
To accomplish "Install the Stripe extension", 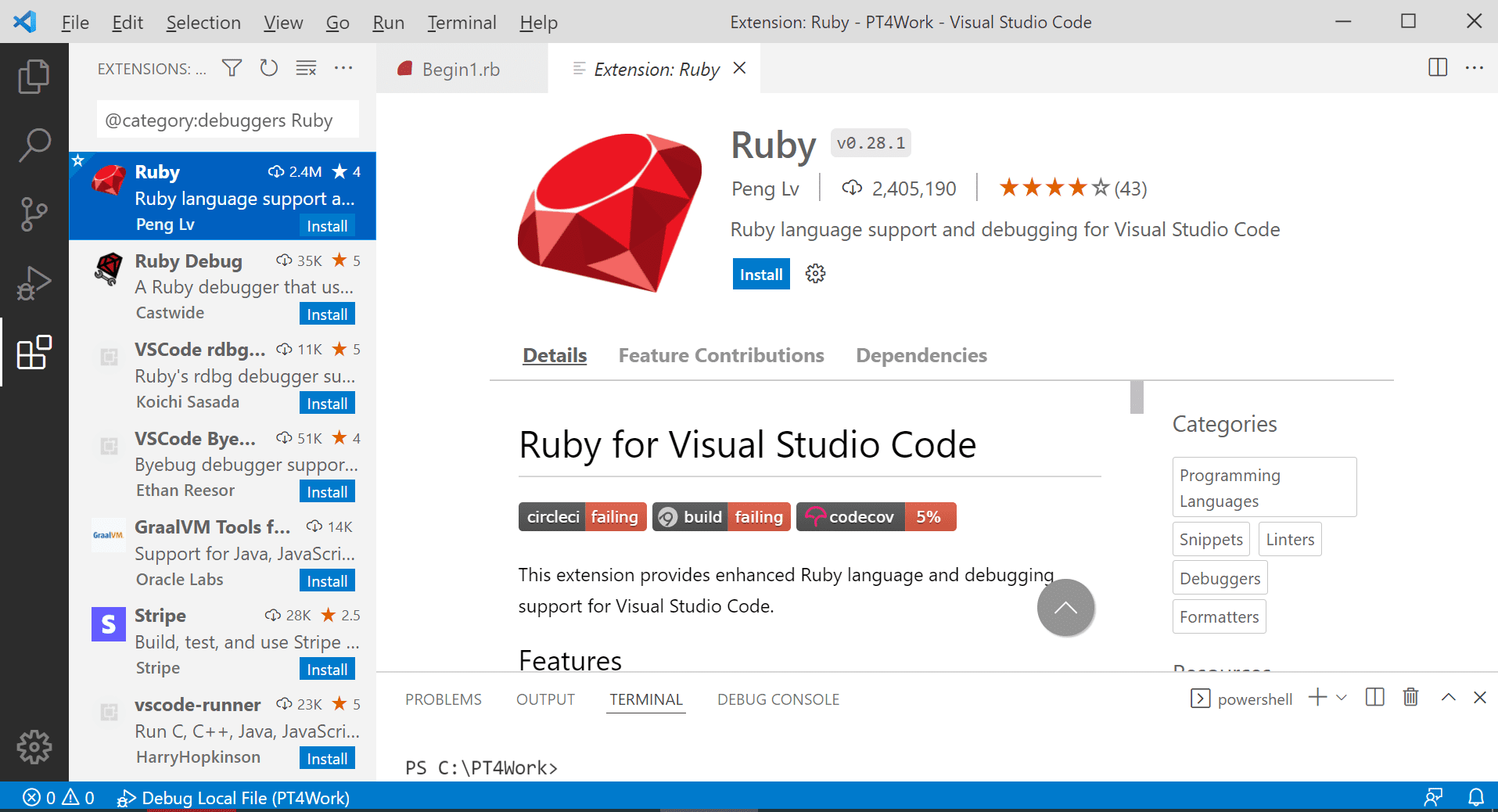I will 327,669.
